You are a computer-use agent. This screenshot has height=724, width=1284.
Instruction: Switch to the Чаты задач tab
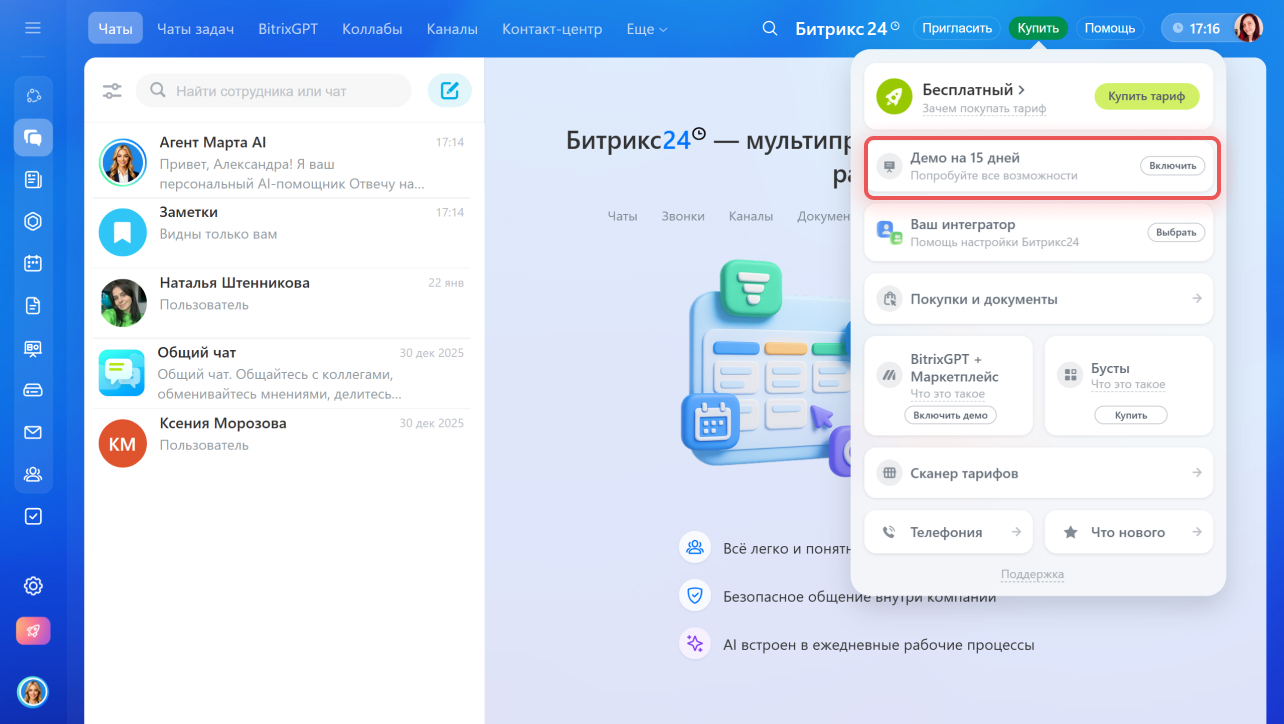[195, 29]
